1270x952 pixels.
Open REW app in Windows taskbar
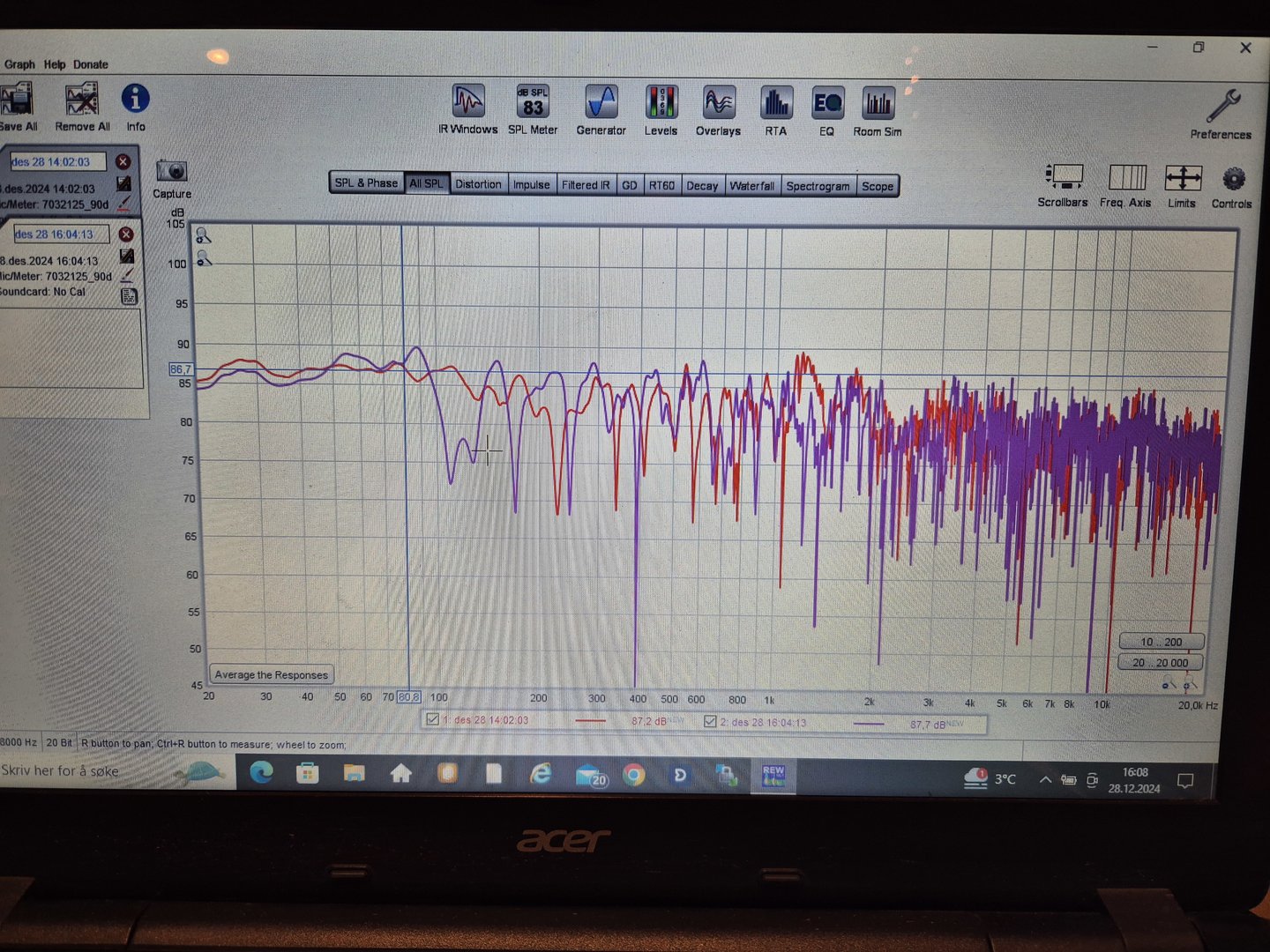click(x=773, y=776)
